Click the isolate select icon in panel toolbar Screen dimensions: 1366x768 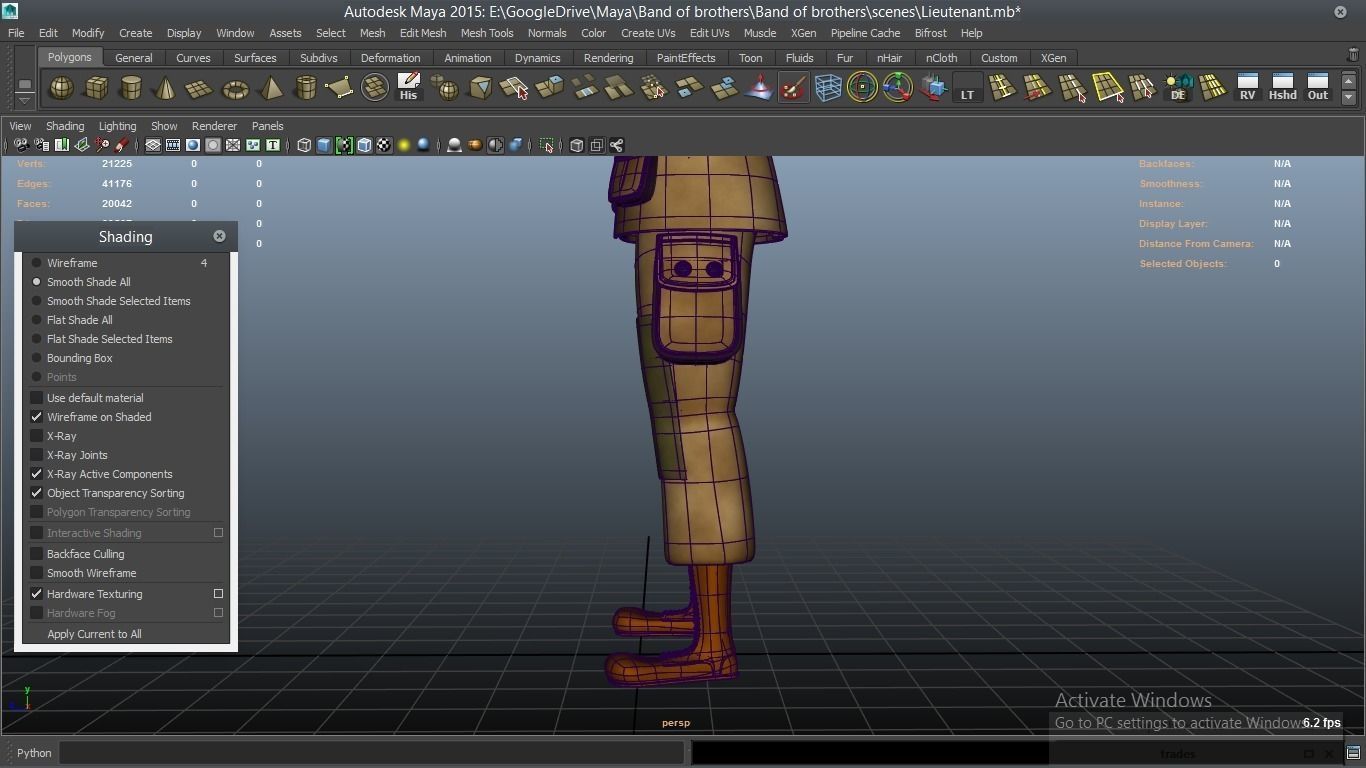tap(547, 145)
